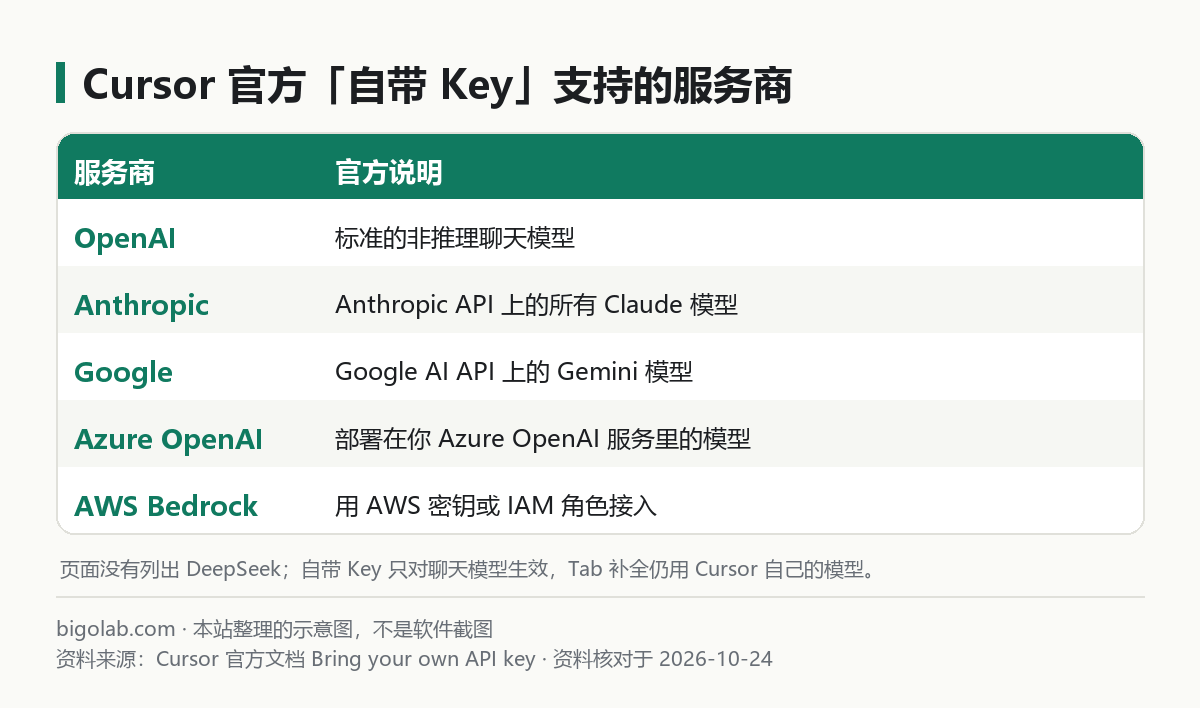1200x708 pixels.
Task: Click the footnote mentioning DeepSeek
Action: (468, 570)
